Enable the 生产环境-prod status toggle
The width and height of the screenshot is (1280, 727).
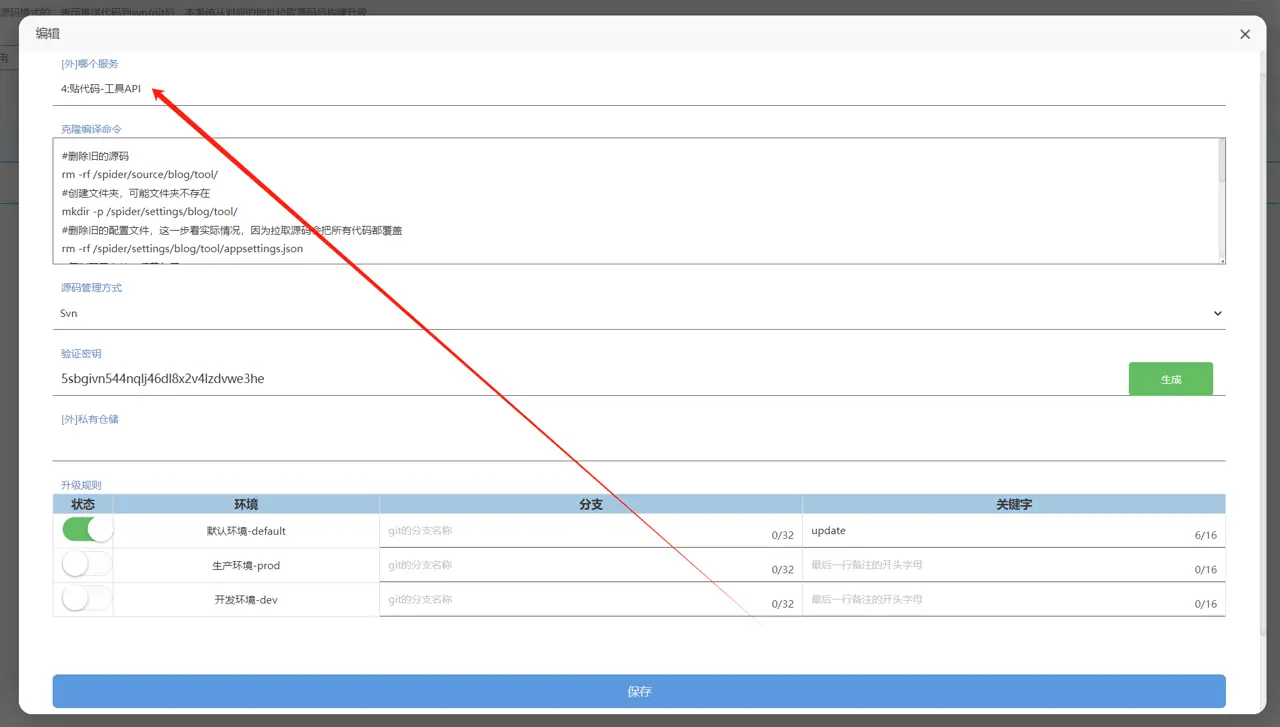pyautogui.click(x=87, y=565)
